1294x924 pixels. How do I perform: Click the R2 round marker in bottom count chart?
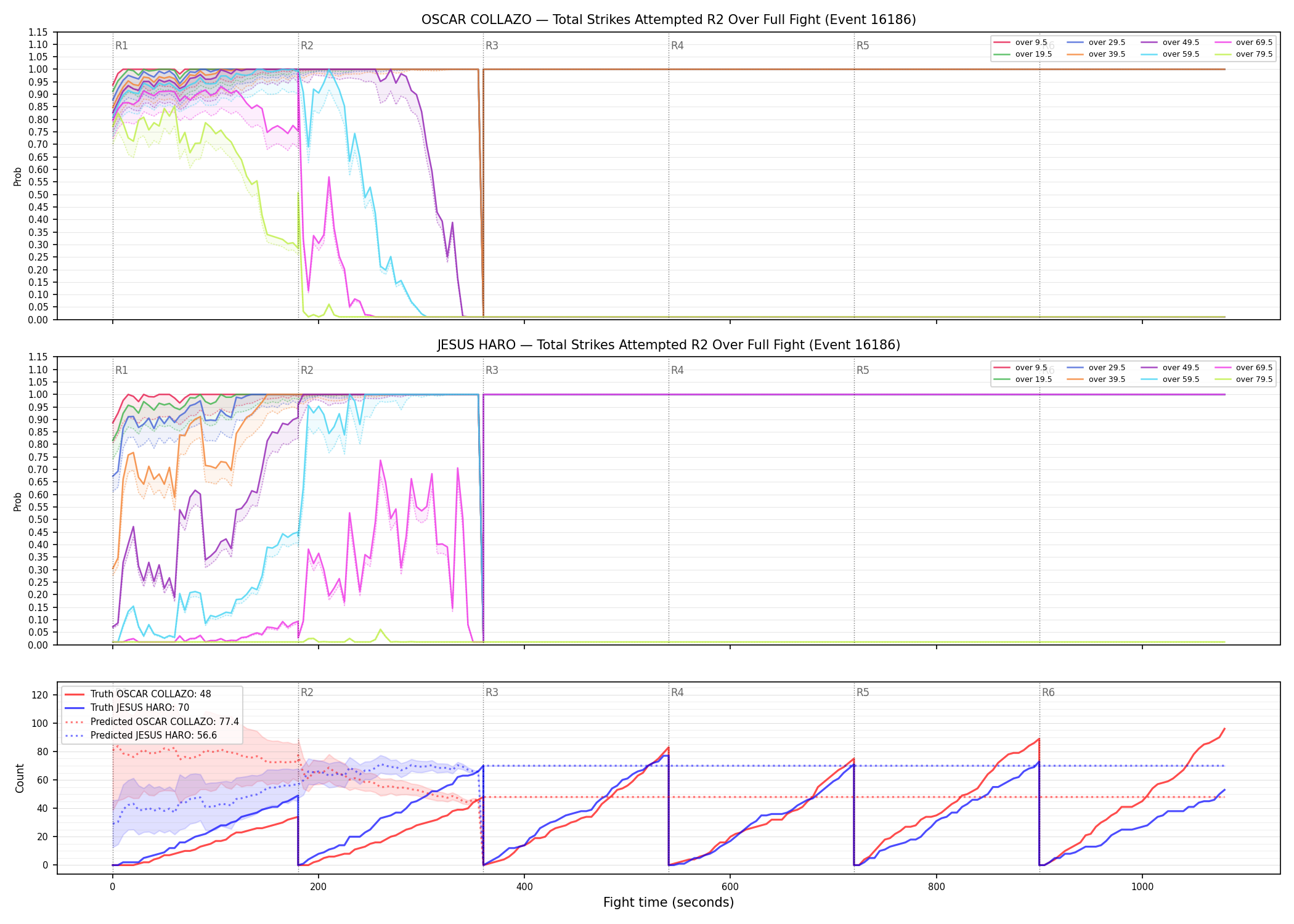[x=307, y=692]
